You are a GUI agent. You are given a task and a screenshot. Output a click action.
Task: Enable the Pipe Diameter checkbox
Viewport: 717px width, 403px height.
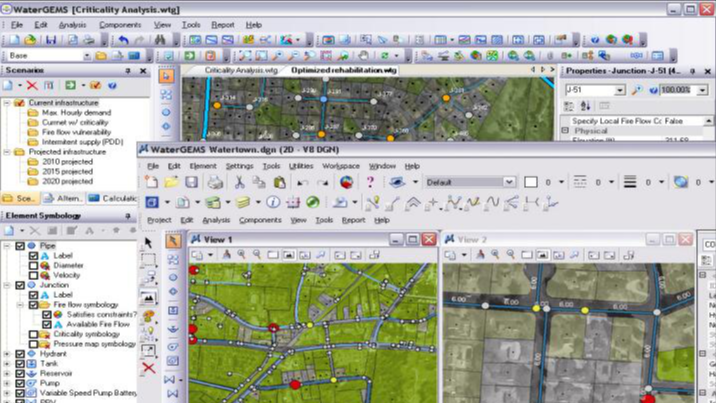click(33, 265)
